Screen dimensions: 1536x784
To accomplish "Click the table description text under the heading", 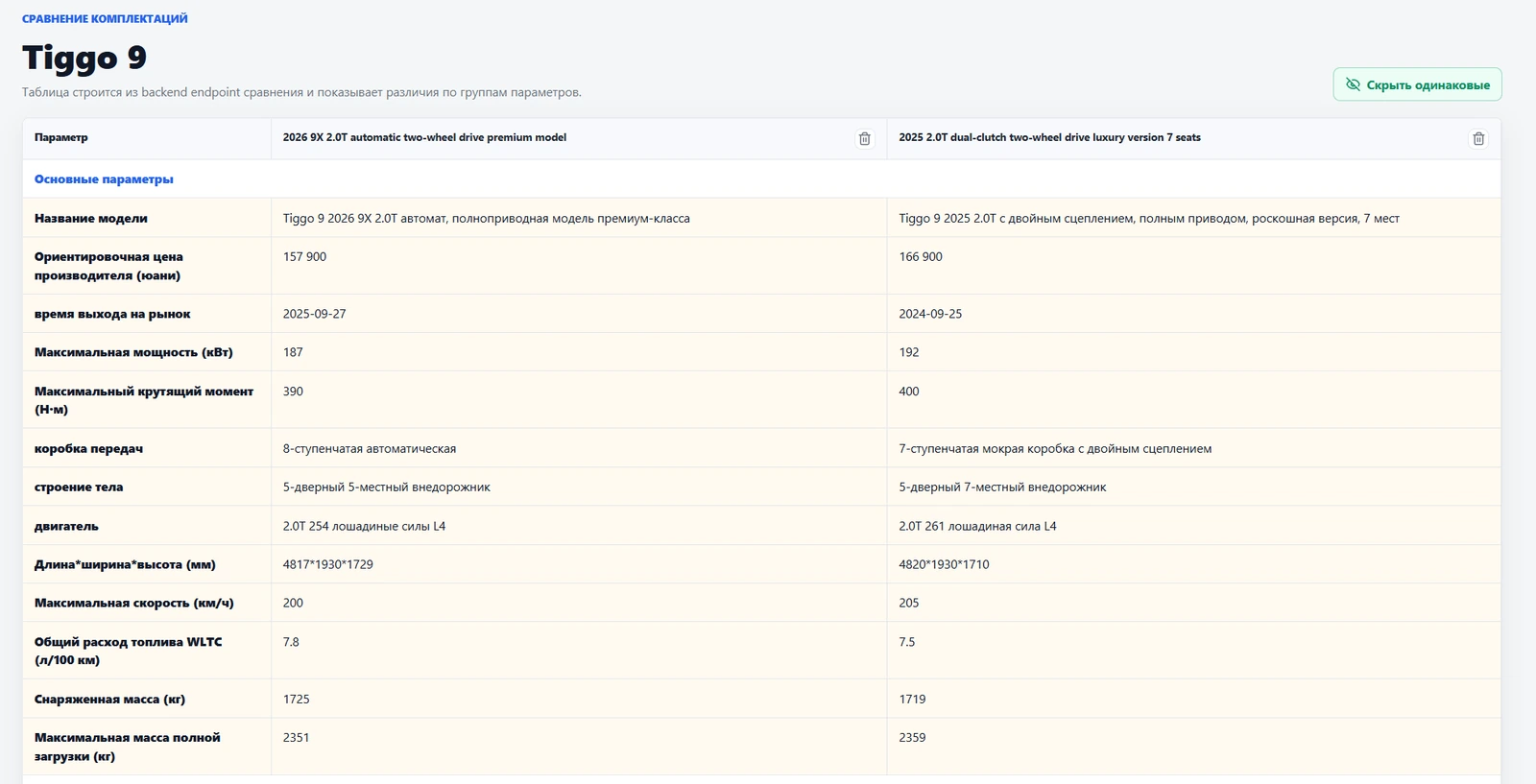I will [301, 92].
